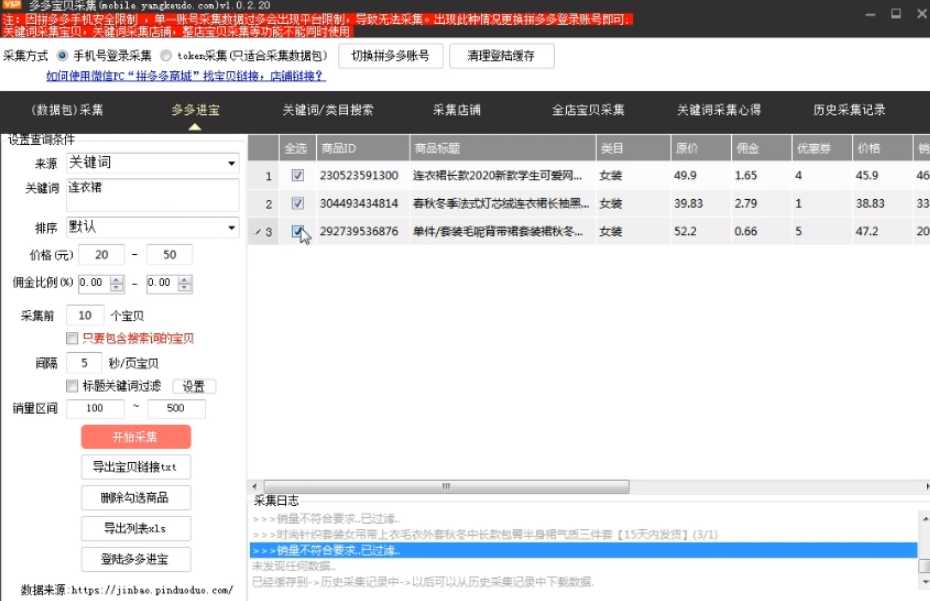Uncheck the checkbox for product 304493434814
This screenshot has width=930, height=601.
click(298, 203)
